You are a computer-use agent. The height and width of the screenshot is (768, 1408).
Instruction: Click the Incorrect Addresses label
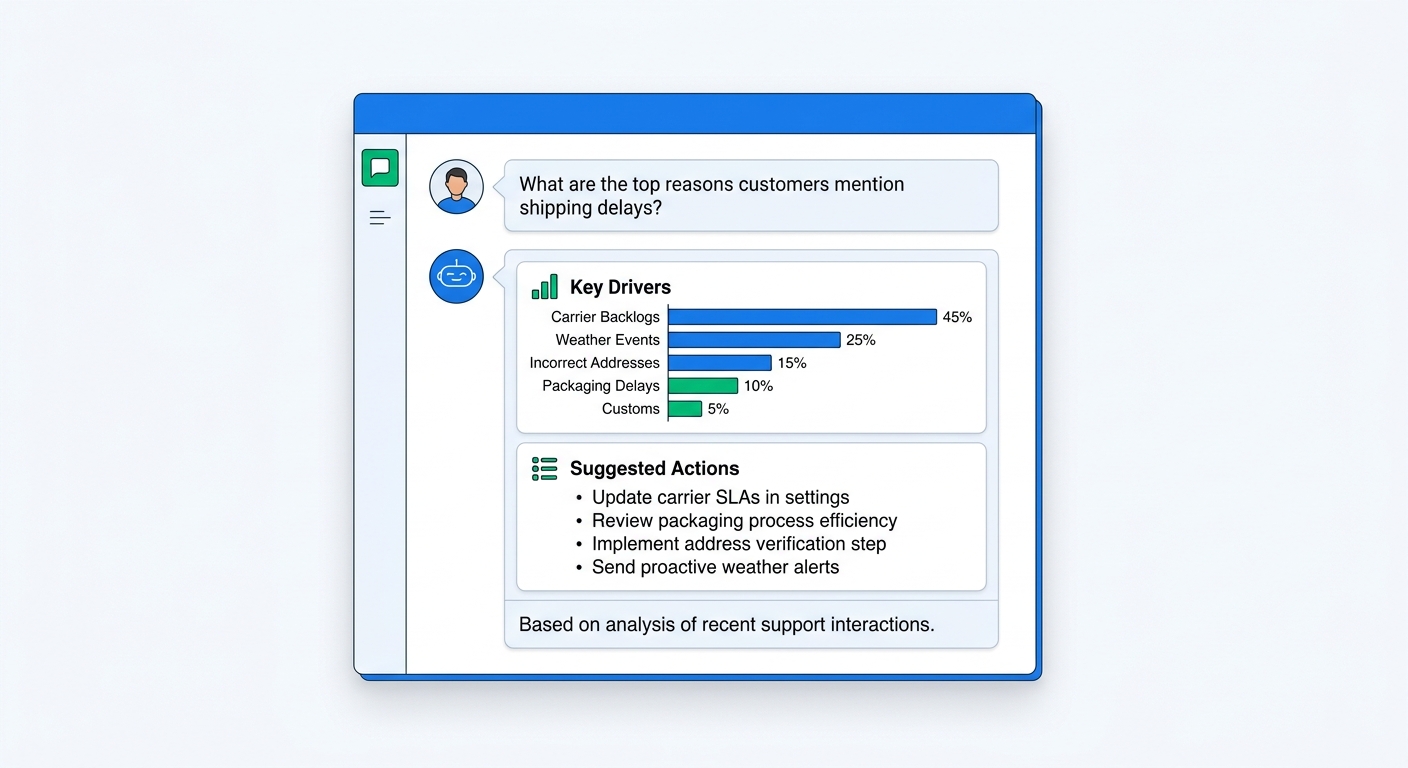(x=595, y=363)
